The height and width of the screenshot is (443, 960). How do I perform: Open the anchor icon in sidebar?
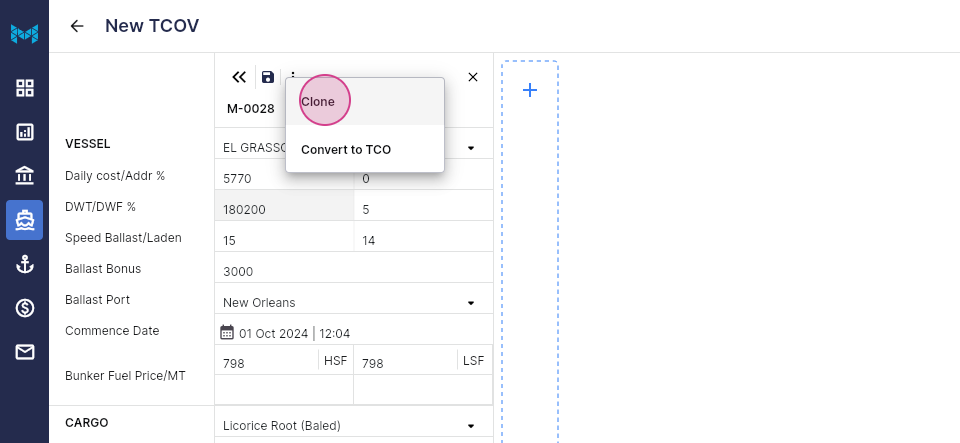24,264
